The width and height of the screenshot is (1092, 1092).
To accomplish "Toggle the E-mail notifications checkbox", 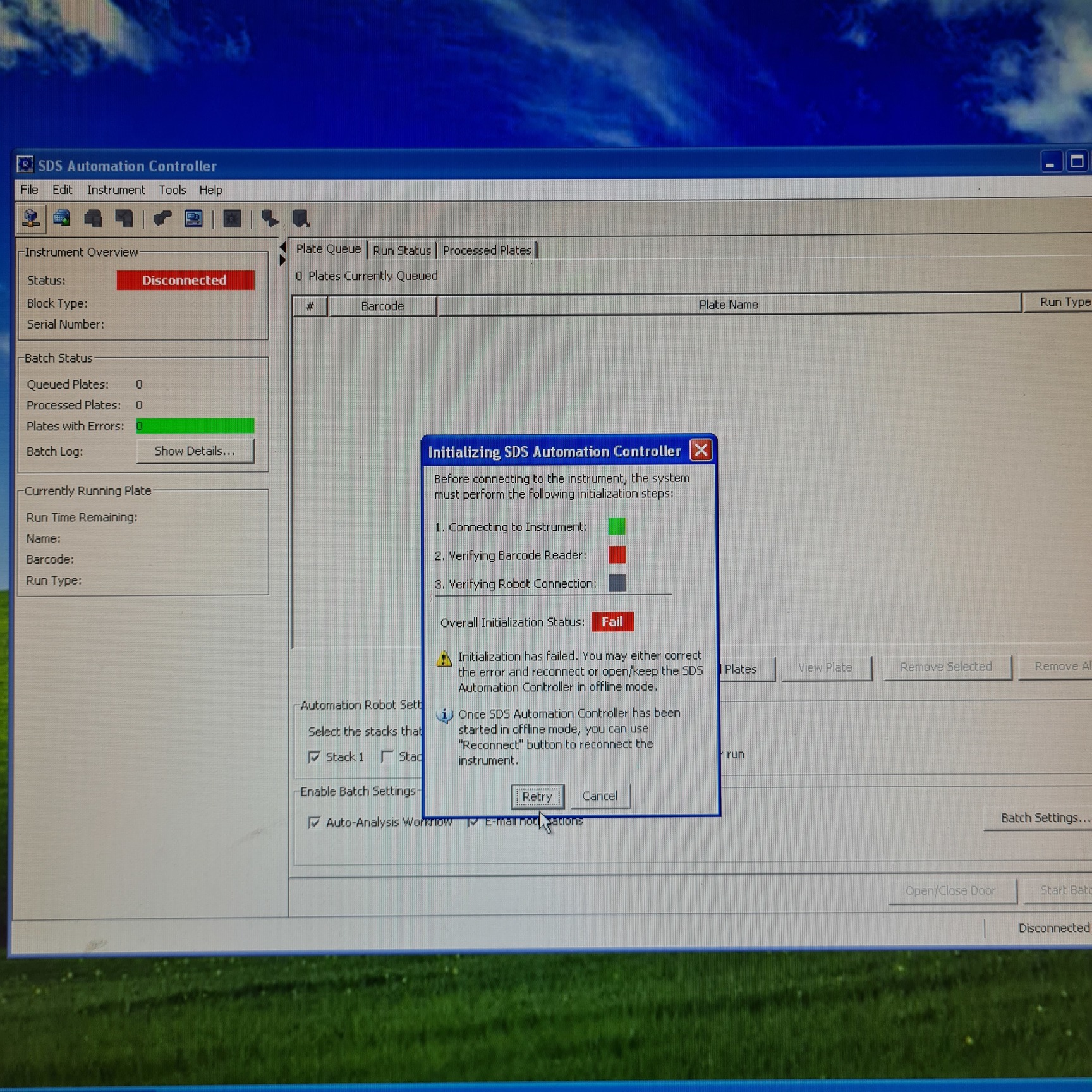I will click(x=473, y=822).
